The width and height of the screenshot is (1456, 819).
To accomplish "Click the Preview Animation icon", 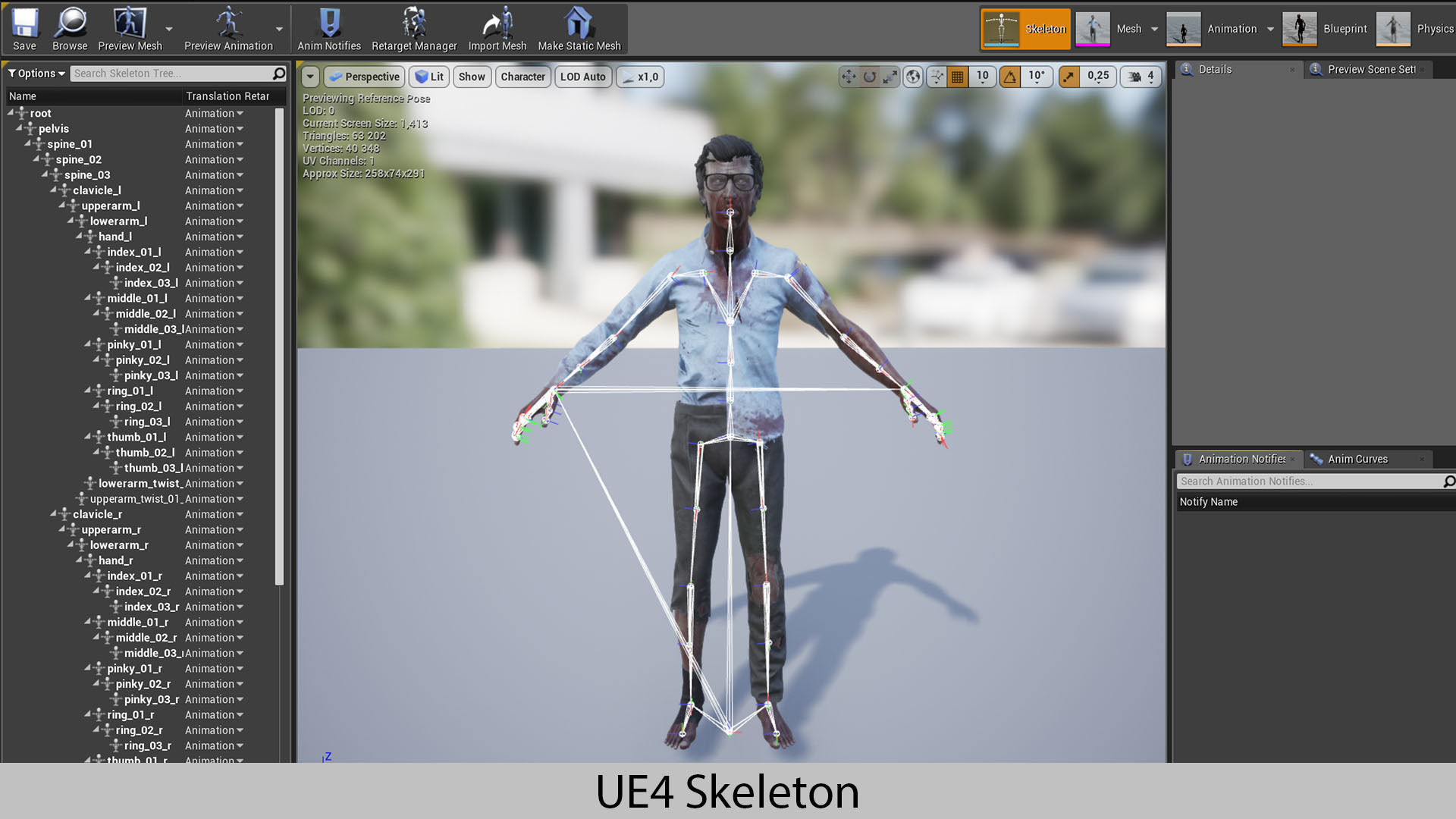I will 228,24.
